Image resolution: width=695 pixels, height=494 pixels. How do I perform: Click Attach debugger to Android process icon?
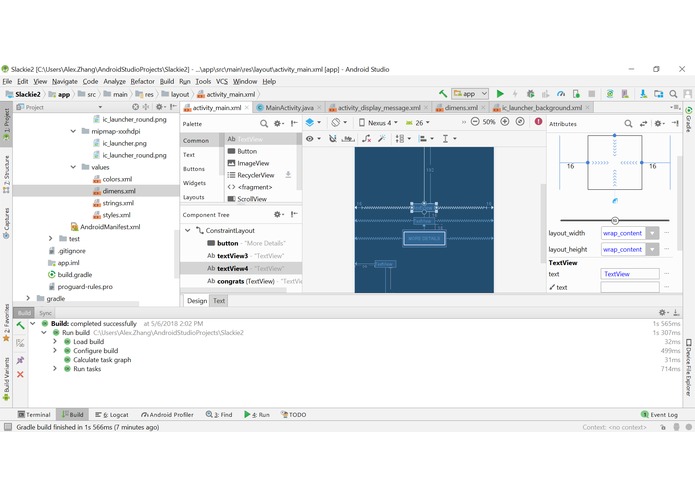pos(576,93)
